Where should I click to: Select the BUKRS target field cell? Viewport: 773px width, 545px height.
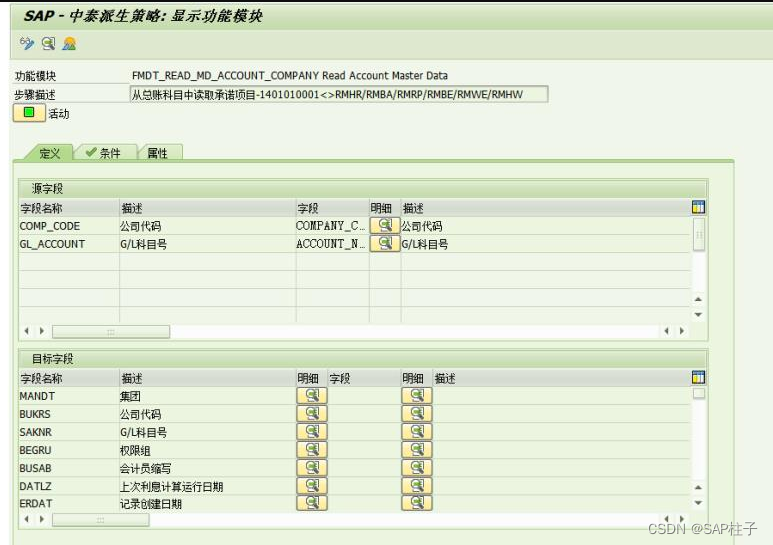coord(69,414)
